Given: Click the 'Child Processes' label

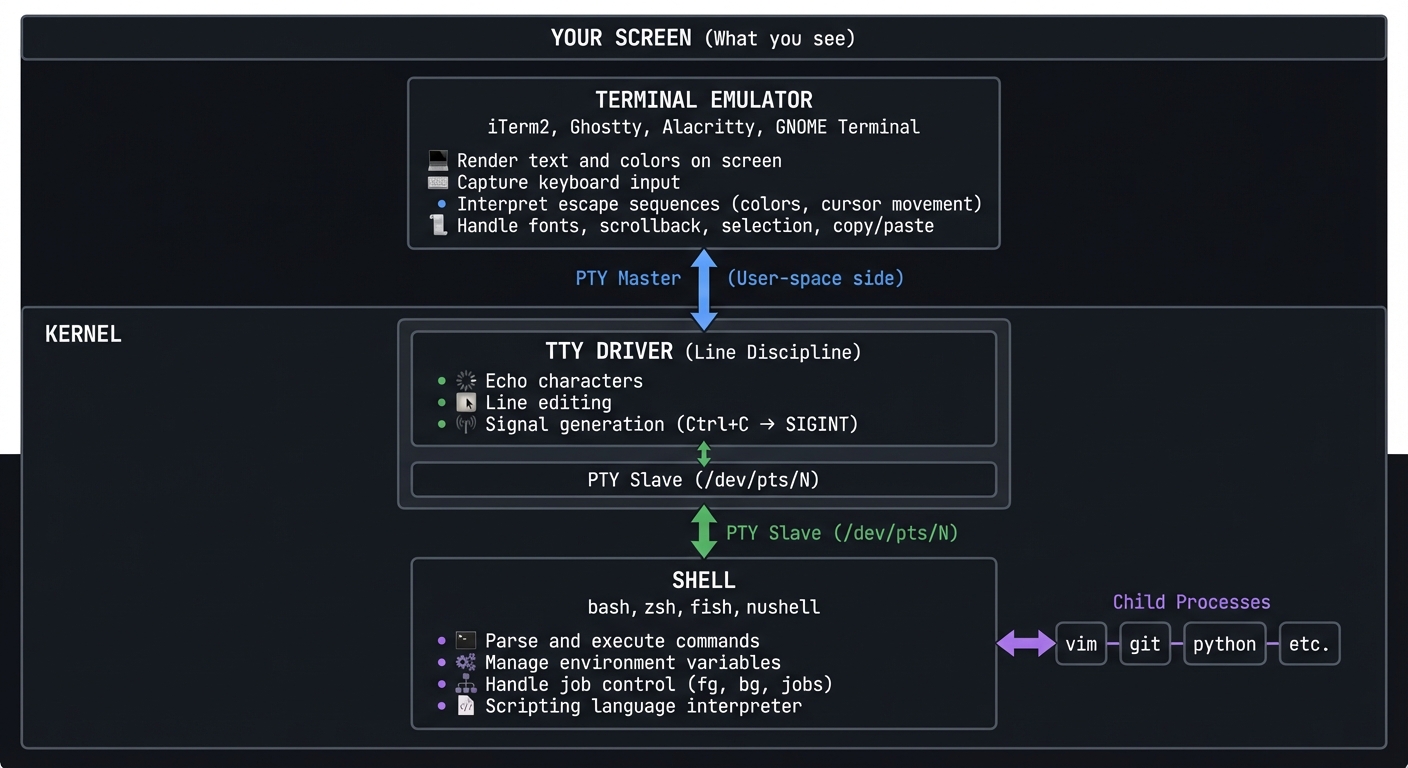Looking at the screenshot, I should [1191, 601].
